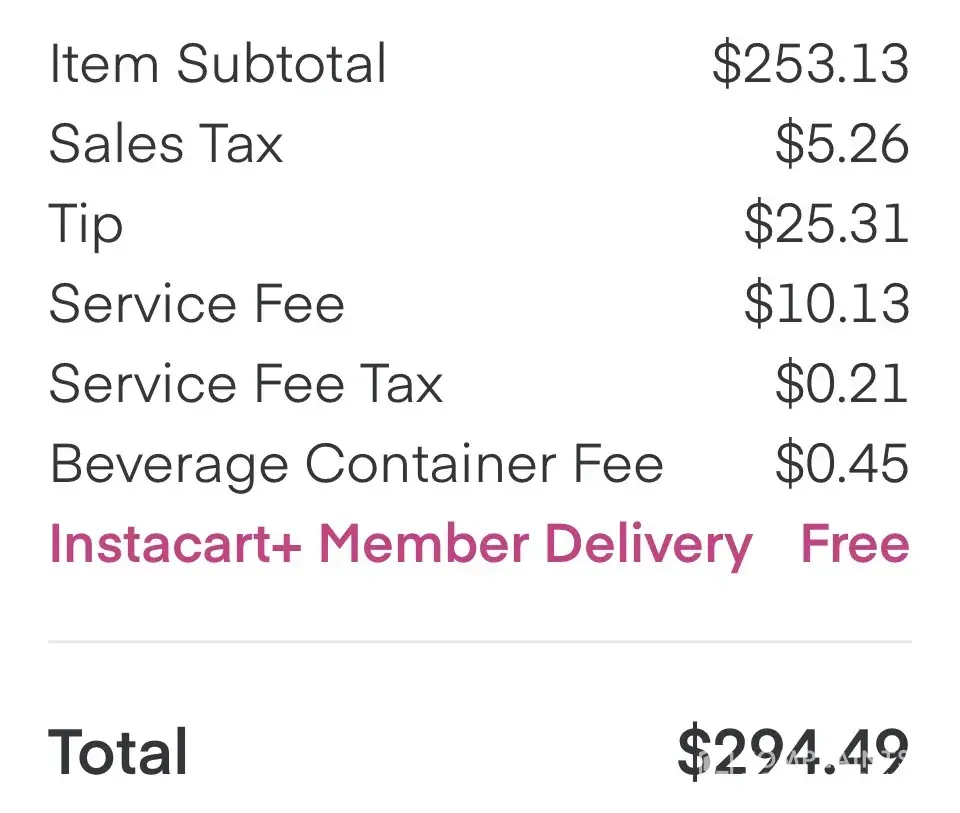Screen dimensions: 960x813
Task: Open the Instacart+ Member Delivery link
Action: [400, 545]
